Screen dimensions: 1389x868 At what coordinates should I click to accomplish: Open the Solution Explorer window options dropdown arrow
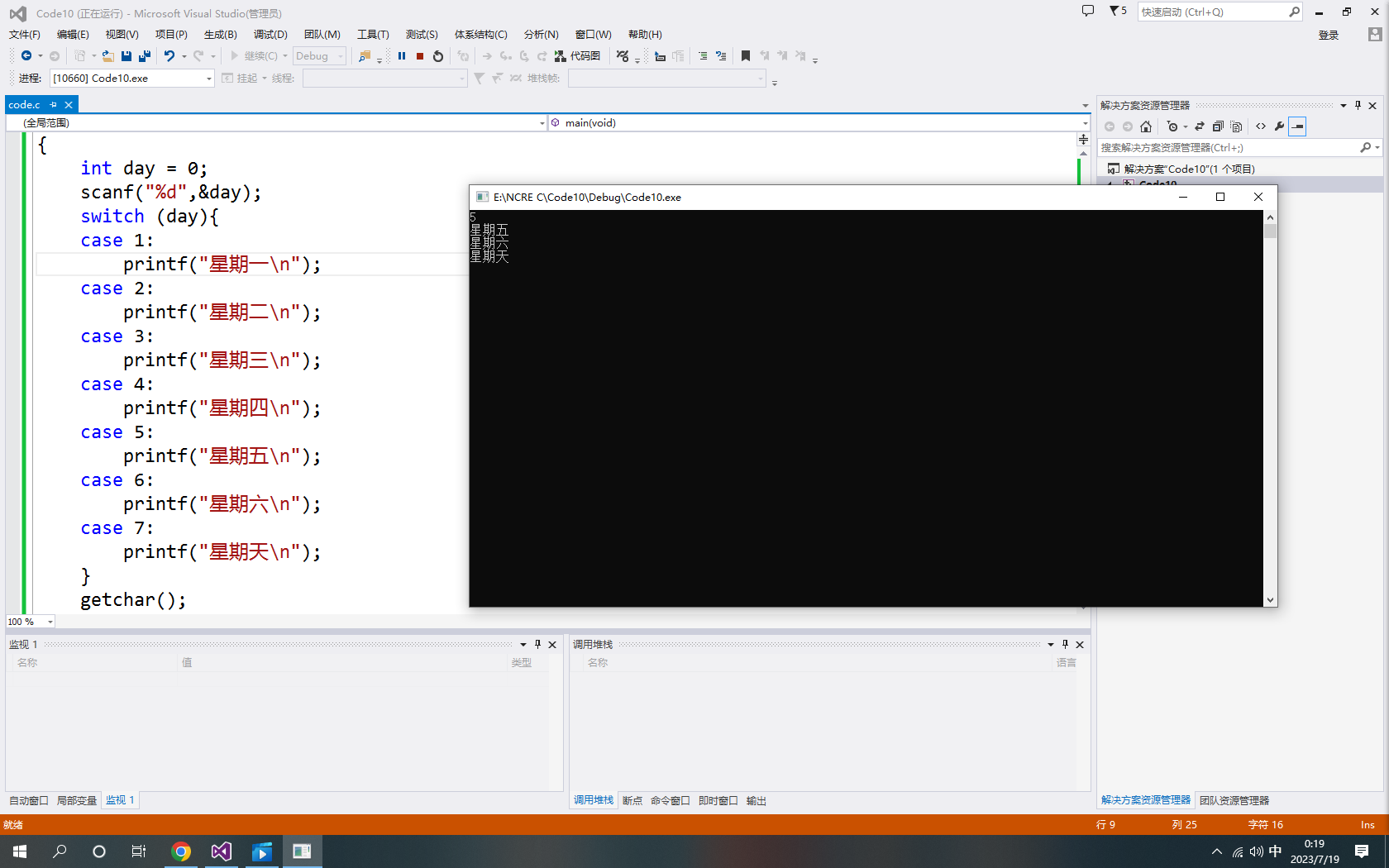click(x=1343, y=105)
